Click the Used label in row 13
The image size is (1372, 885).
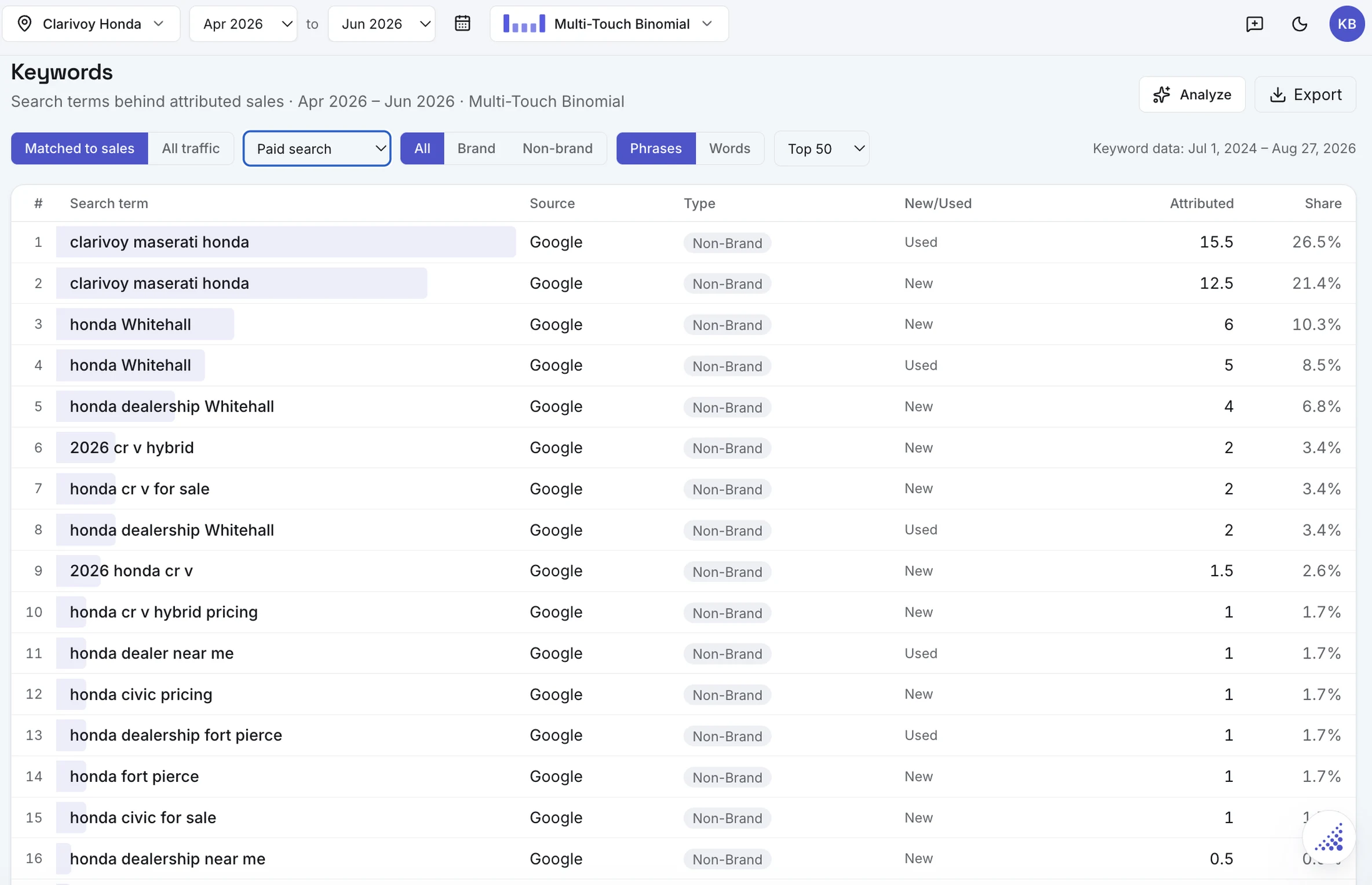(921, 735)
